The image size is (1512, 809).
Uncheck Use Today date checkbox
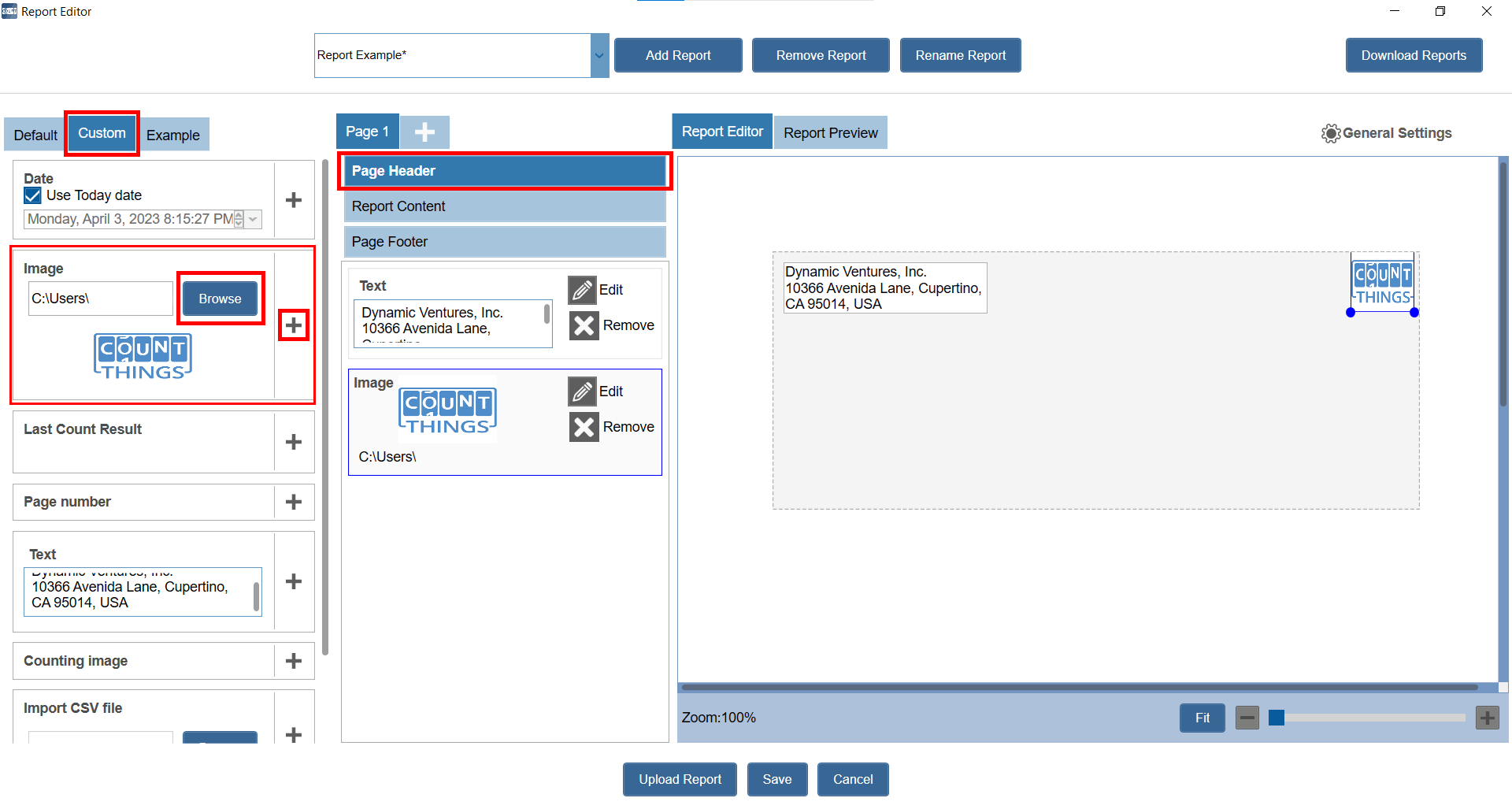[33, 195]
